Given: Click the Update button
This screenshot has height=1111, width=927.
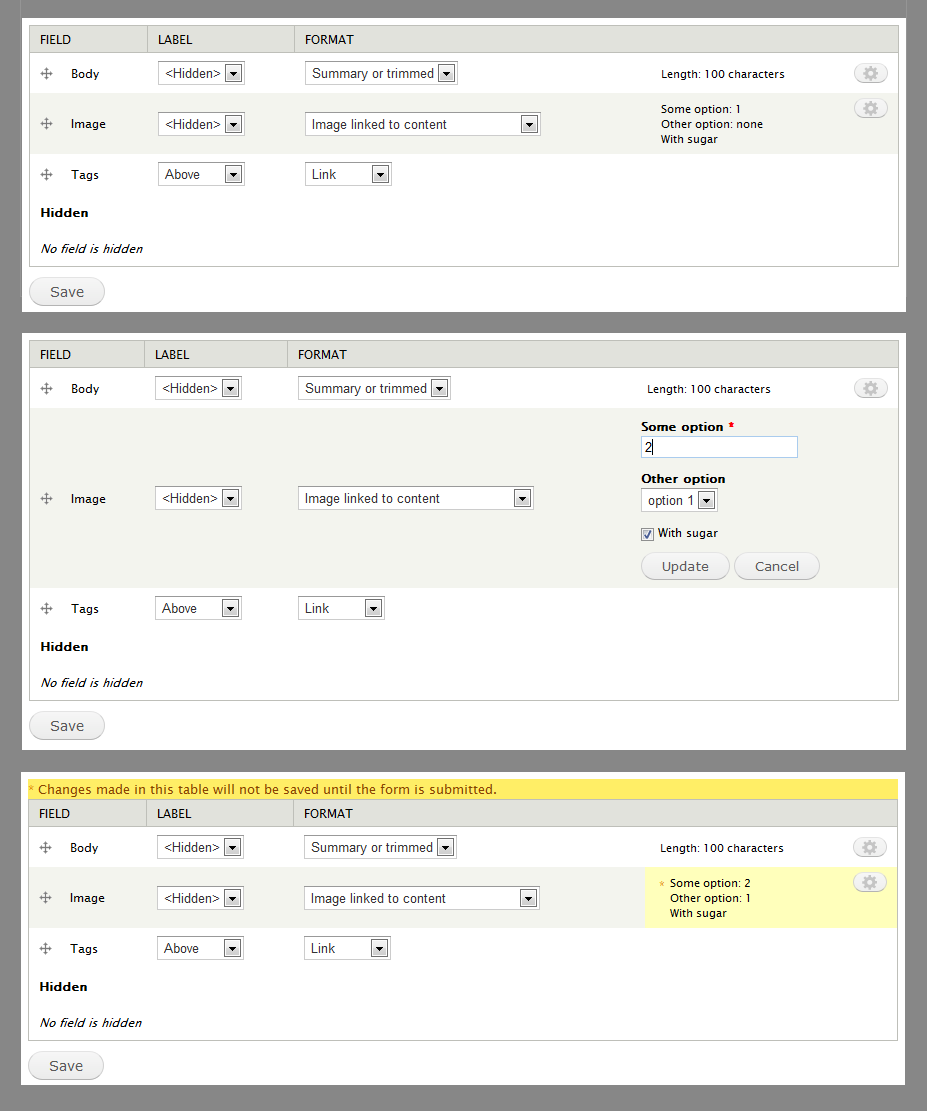Looking at the screenshot, I should [x=685, y=566].
